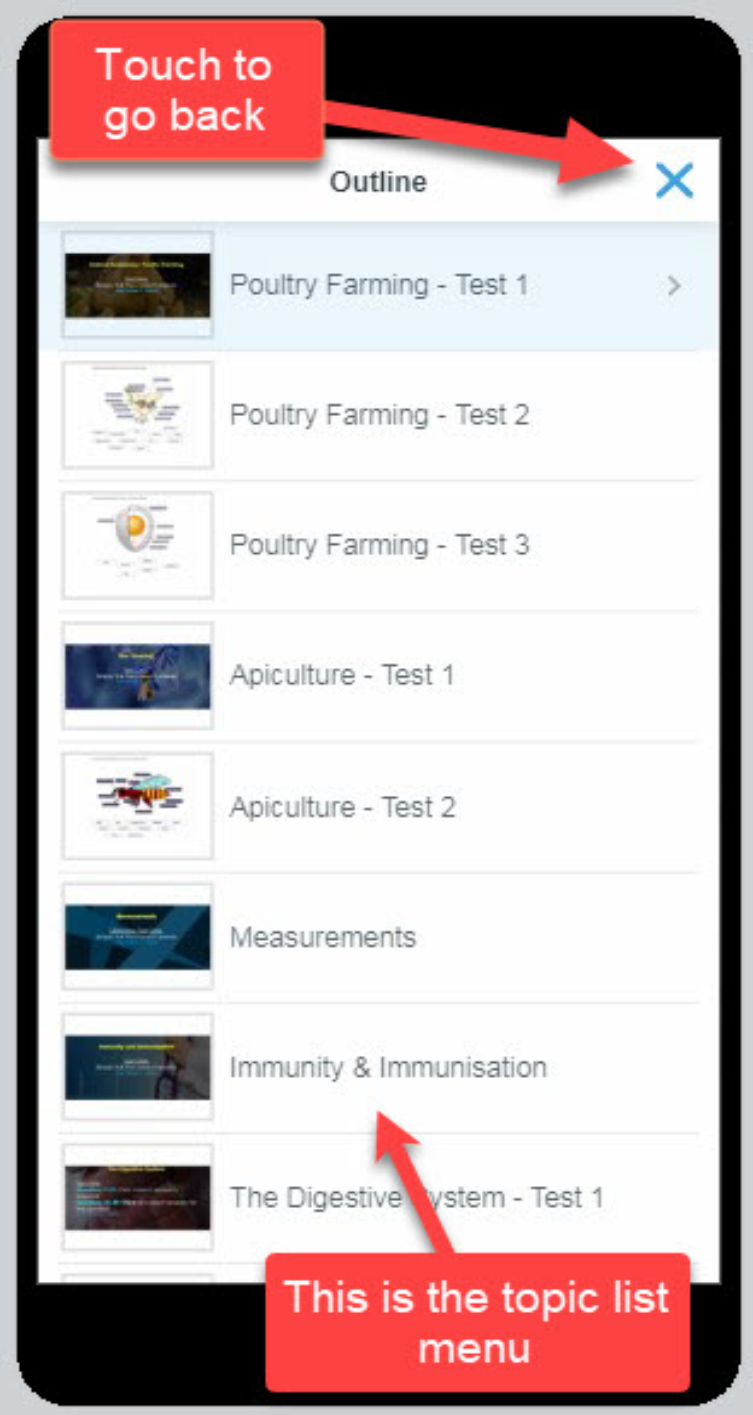Click the partially visible thumbnail below Digestive System
This screenshot has width=753, height=1415.
138,1277
